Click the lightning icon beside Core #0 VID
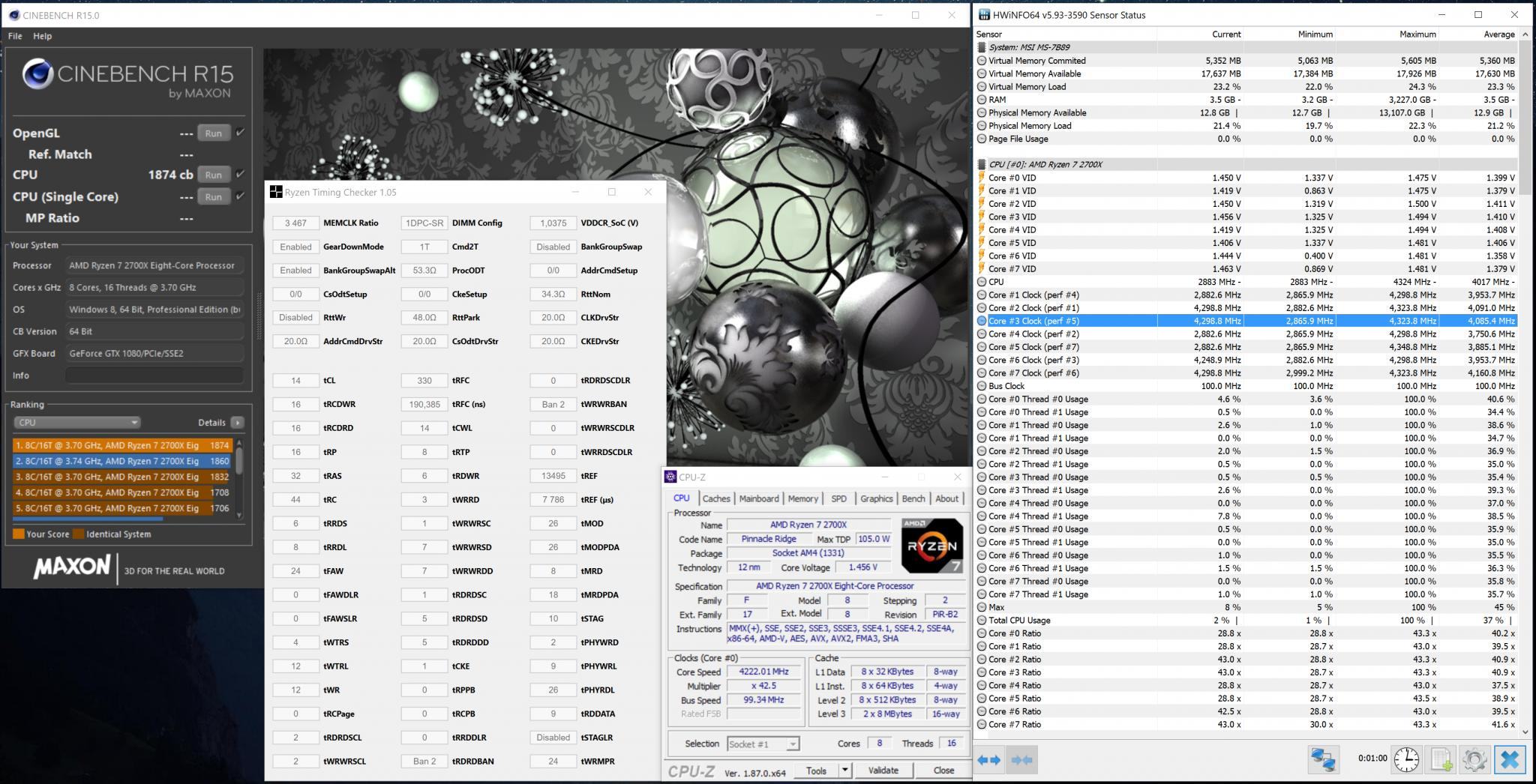Screen dimensions: 1536x784 (x=981, y=178)
